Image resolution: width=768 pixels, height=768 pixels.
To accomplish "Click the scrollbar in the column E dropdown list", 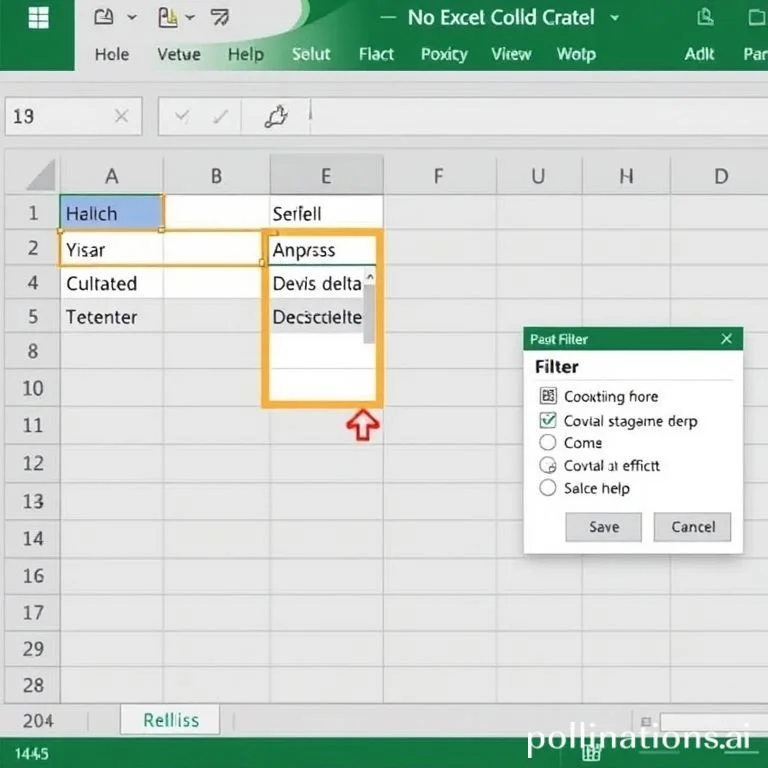I will (370, 312).
